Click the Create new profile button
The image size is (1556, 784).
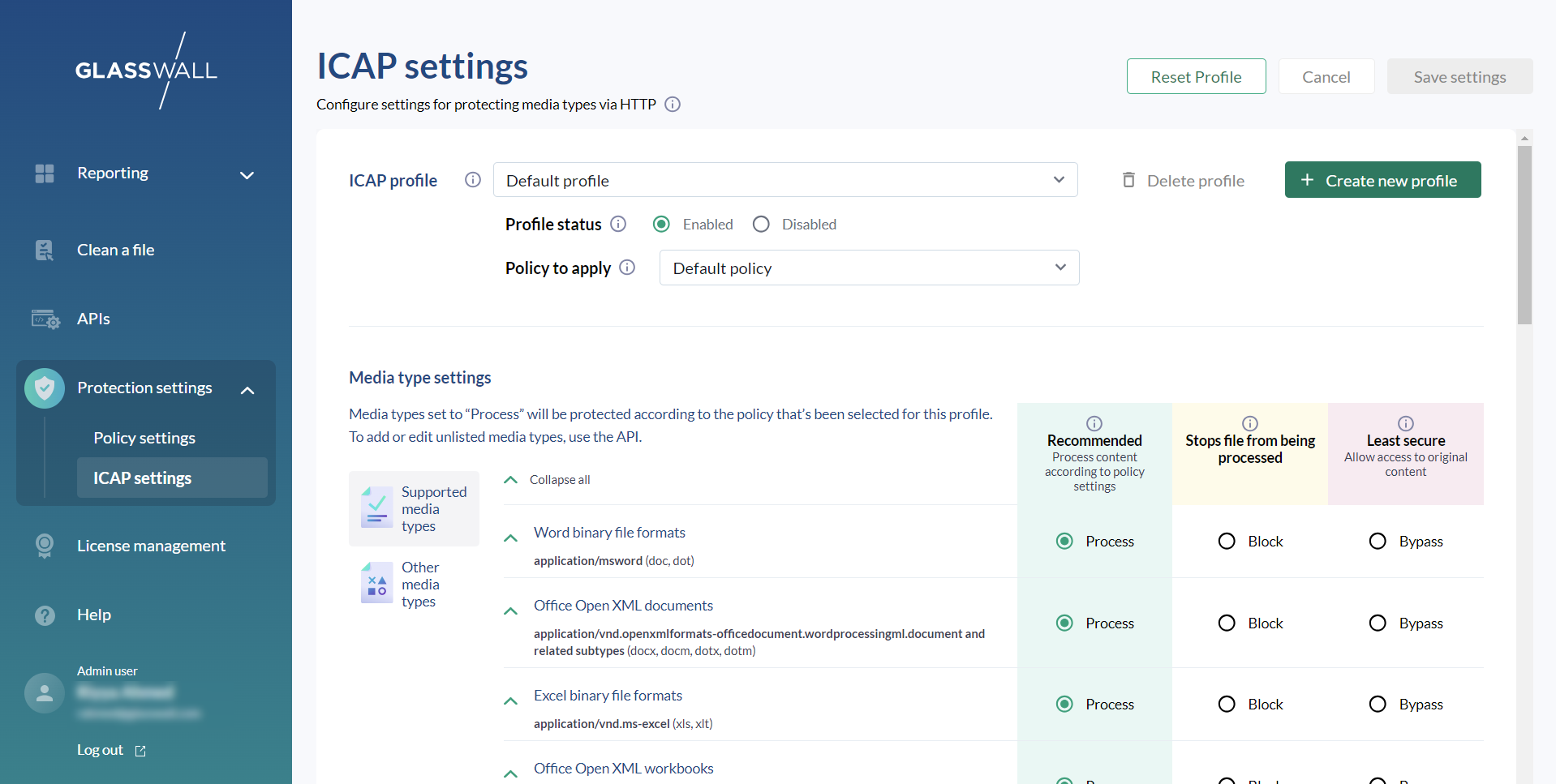[1382, 180]
